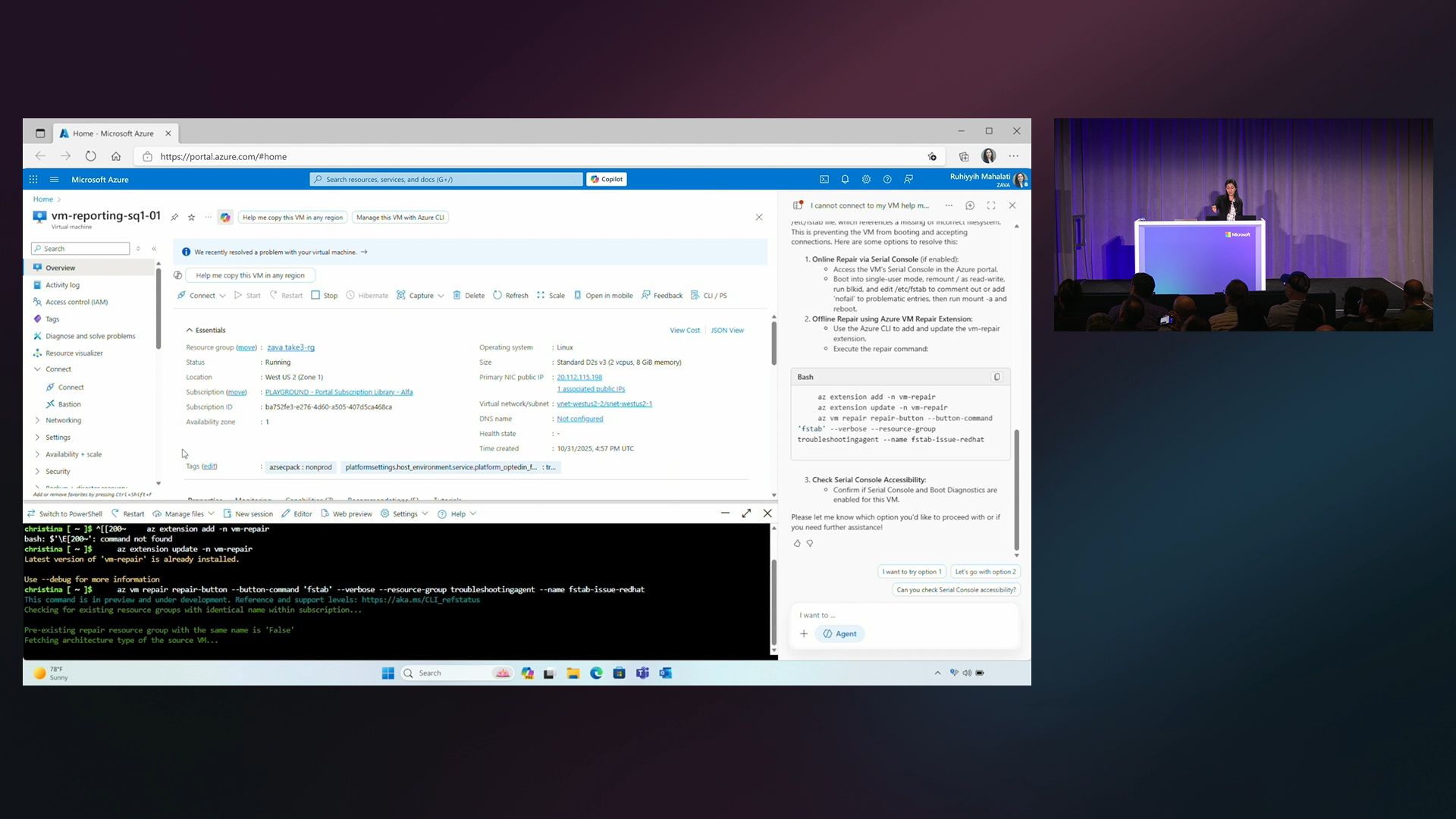Open Cloud Shell from the Azure header
Viewport: 1456px width, 819px height.
(x=824, y=180)
